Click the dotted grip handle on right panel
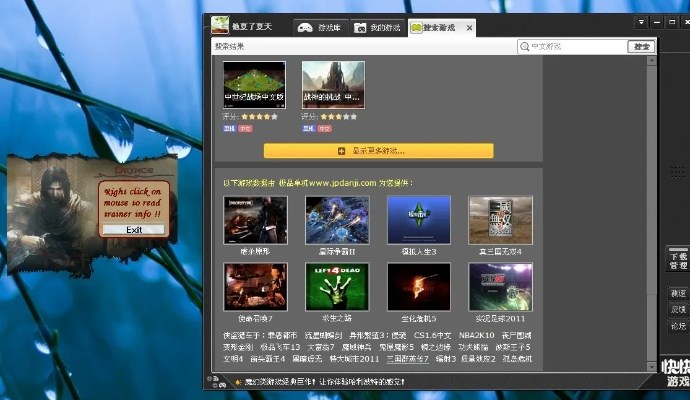Viewport: 690px width, 400px height. coord(677,172)
